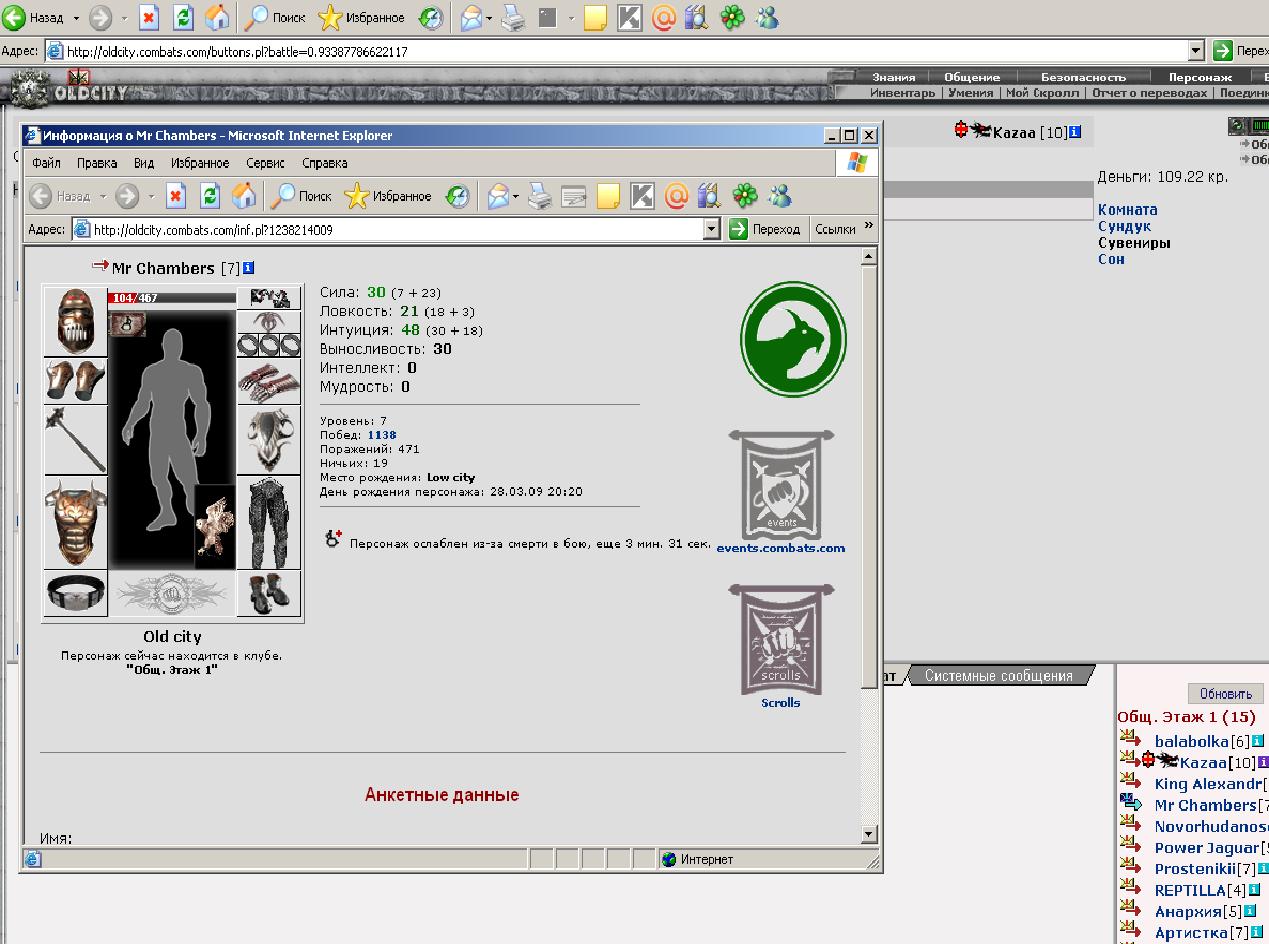Click Home icon in popup window toolbar
This screenshot has width=1269, height=944.
coord(243,196)
